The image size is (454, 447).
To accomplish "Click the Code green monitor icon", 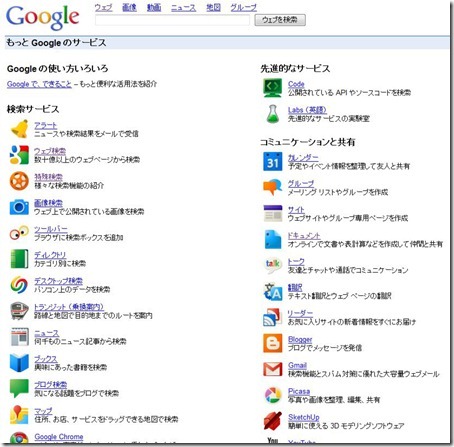I will (x=273, y=88).
